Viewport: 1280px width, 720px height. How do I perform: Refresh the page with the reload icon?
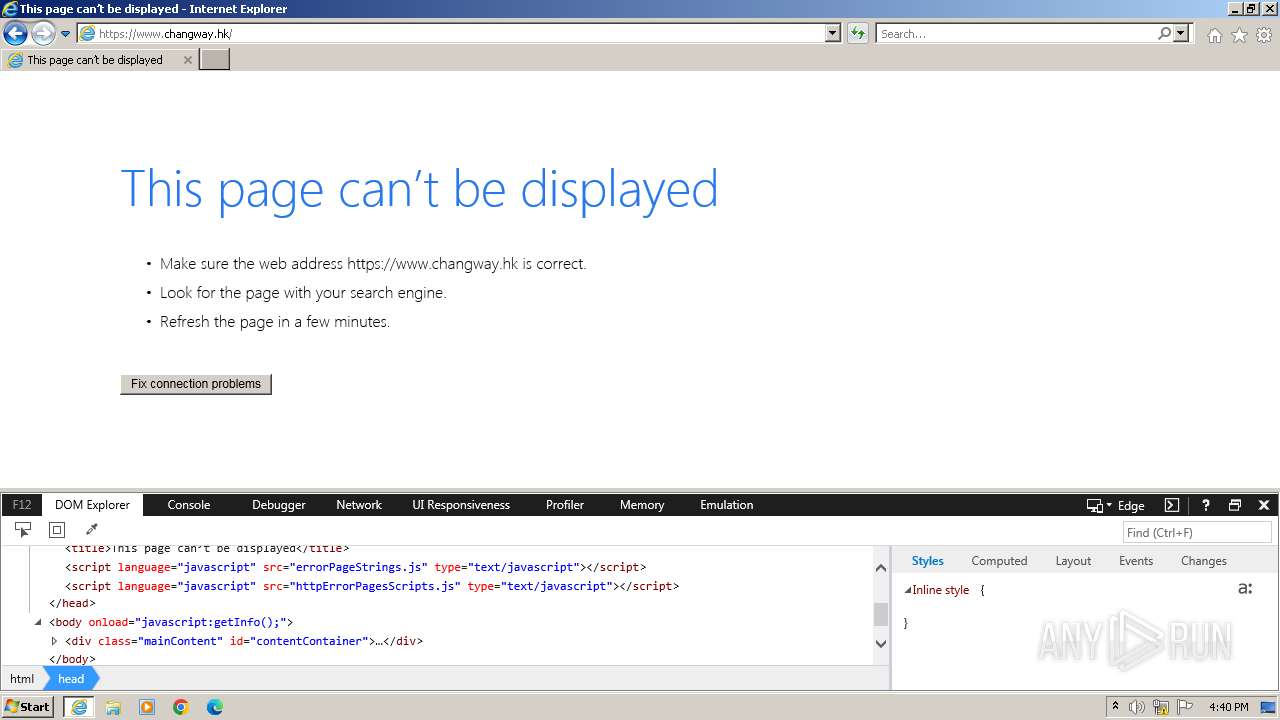[x=857, y=34]
